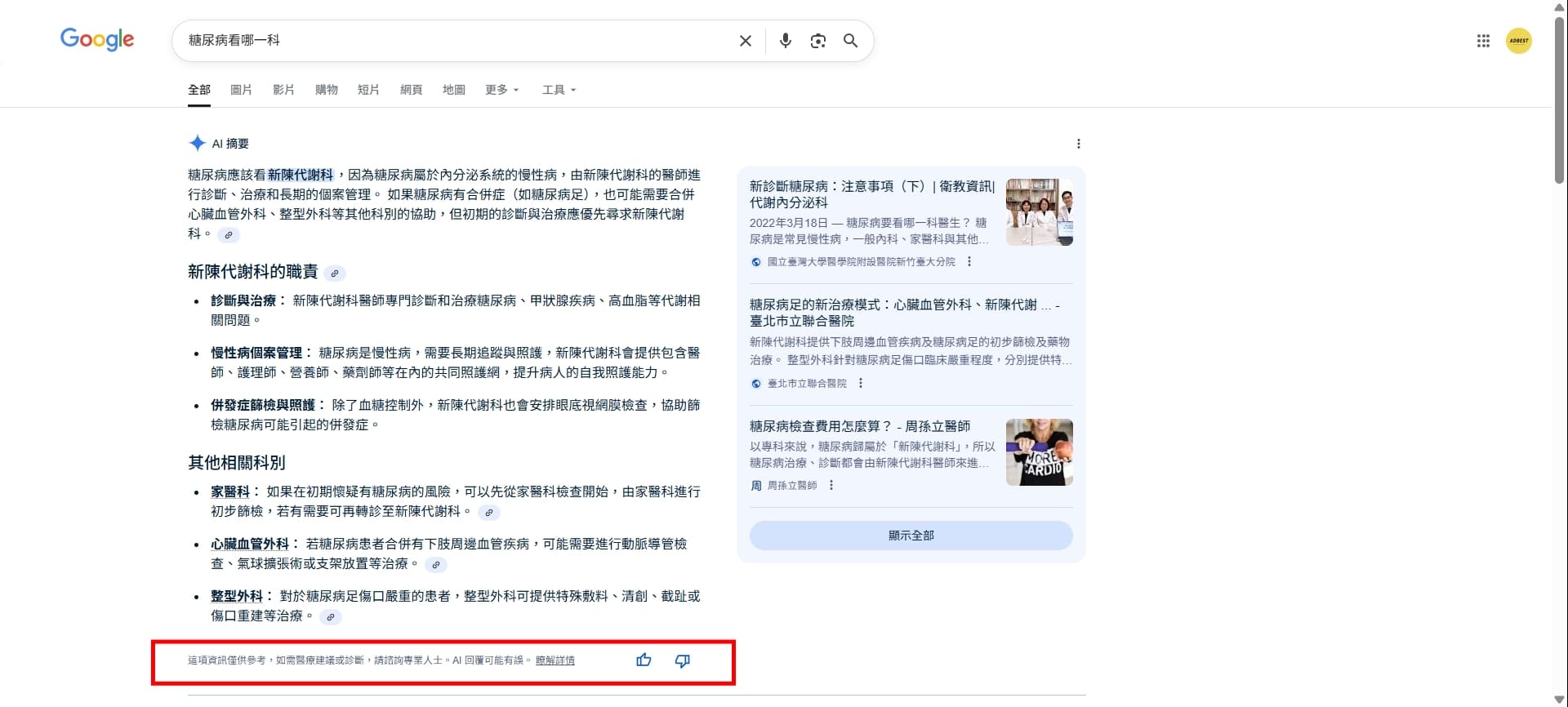Switch to the 圖片 tab
The width and height of the screenshot is (1568, 707).
click(x=241, y=90)
